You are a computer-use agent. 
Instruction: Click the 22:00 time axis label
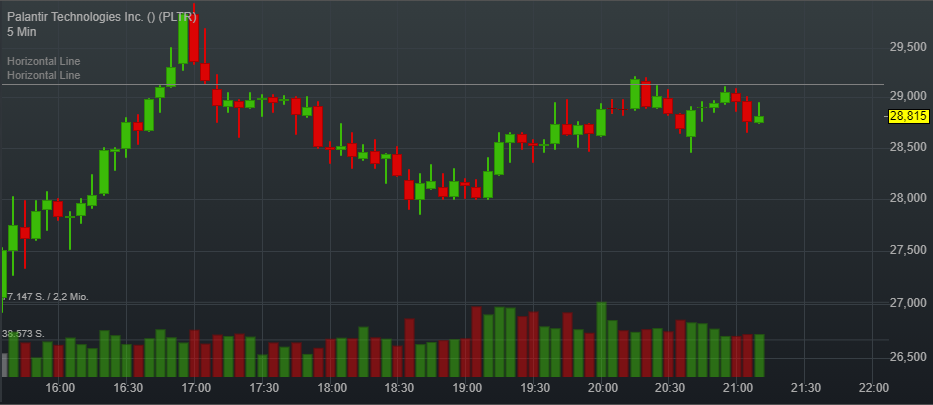[x=873, y=388]
